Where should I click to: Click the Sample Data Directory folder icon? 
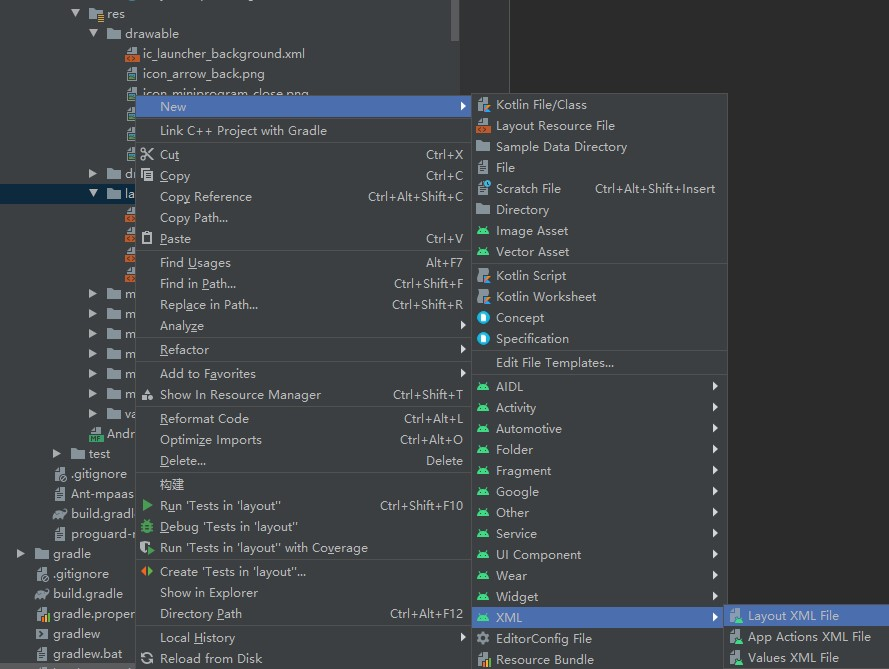(484, 146)
